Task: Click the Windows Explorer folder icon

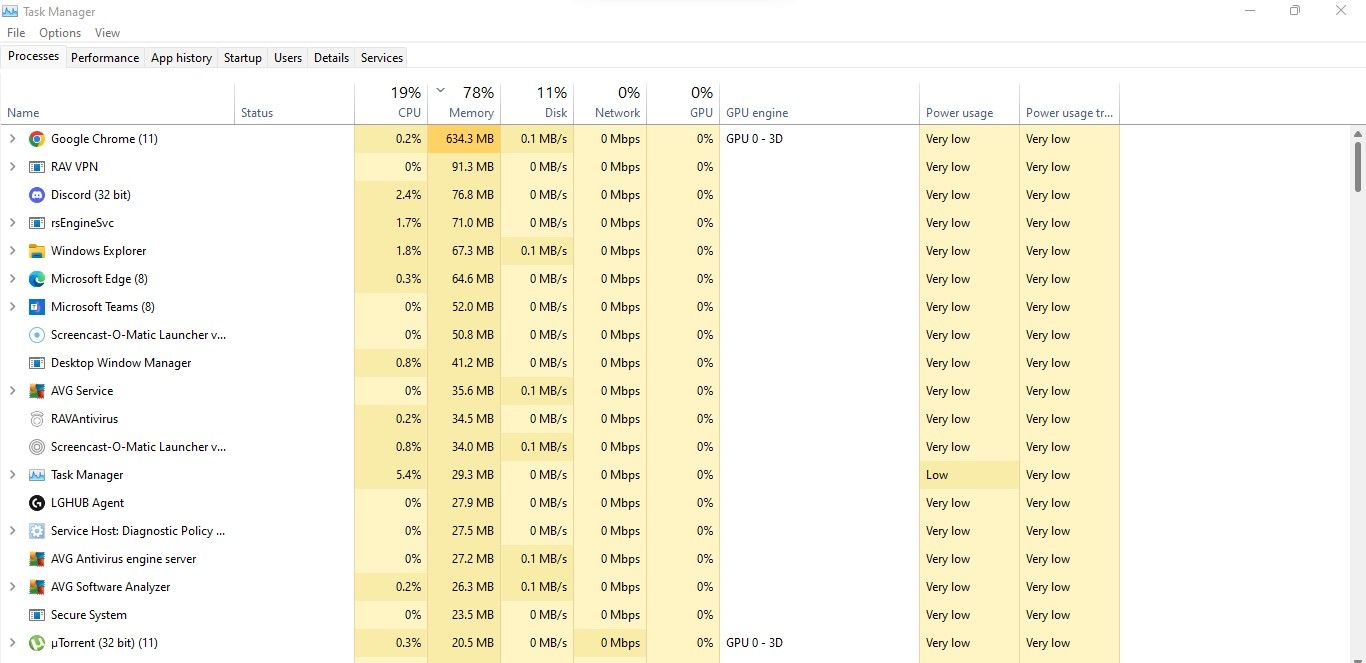Action: tap(37, 251)
